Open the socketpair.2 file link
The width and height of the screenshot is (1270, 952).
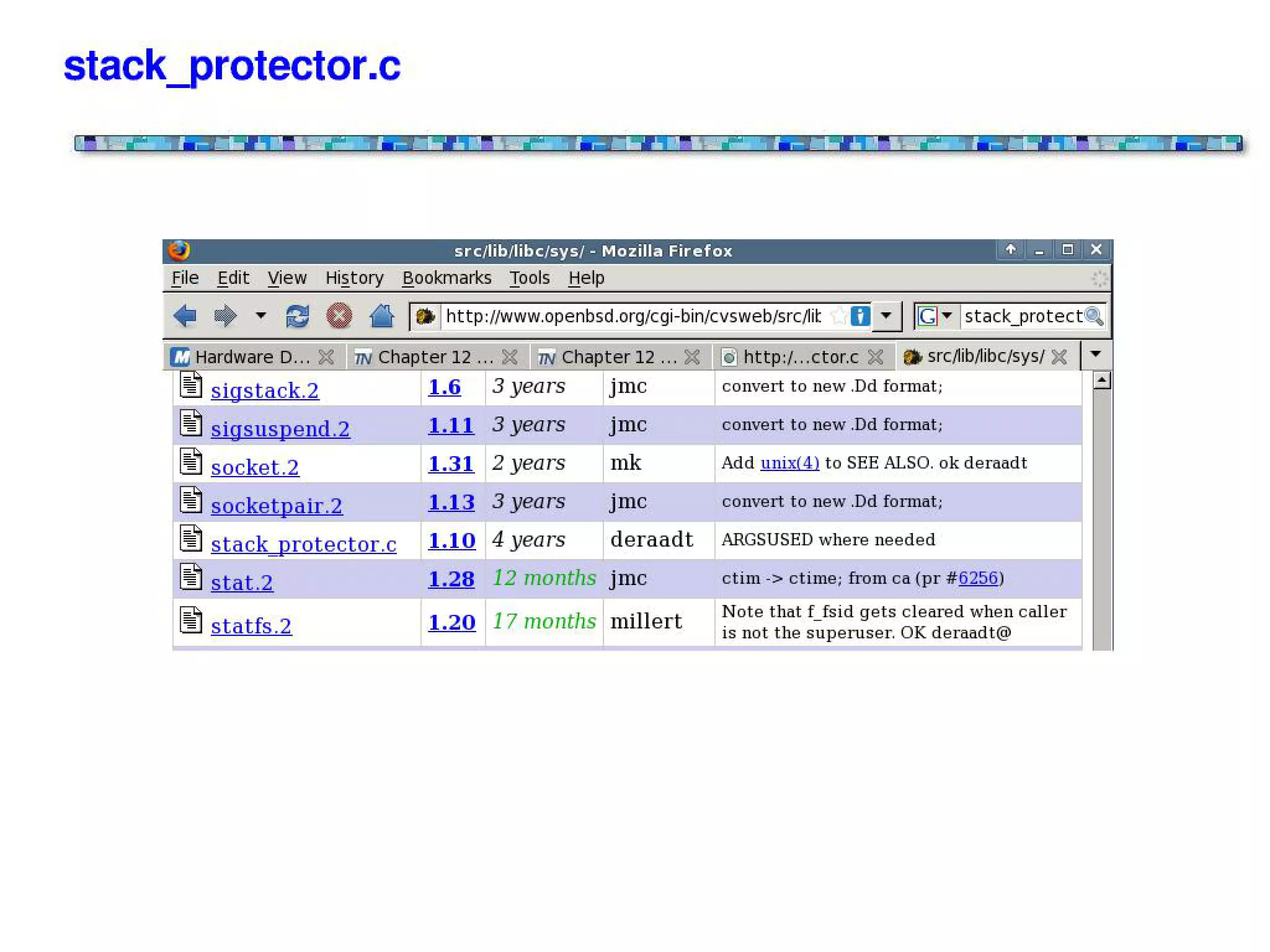(277, 506)
